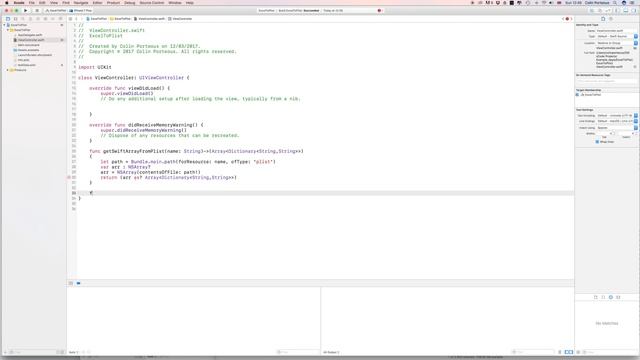Screen dimensions: 640x360
Task: Open the Debug menu
Action: click(129, 3)
